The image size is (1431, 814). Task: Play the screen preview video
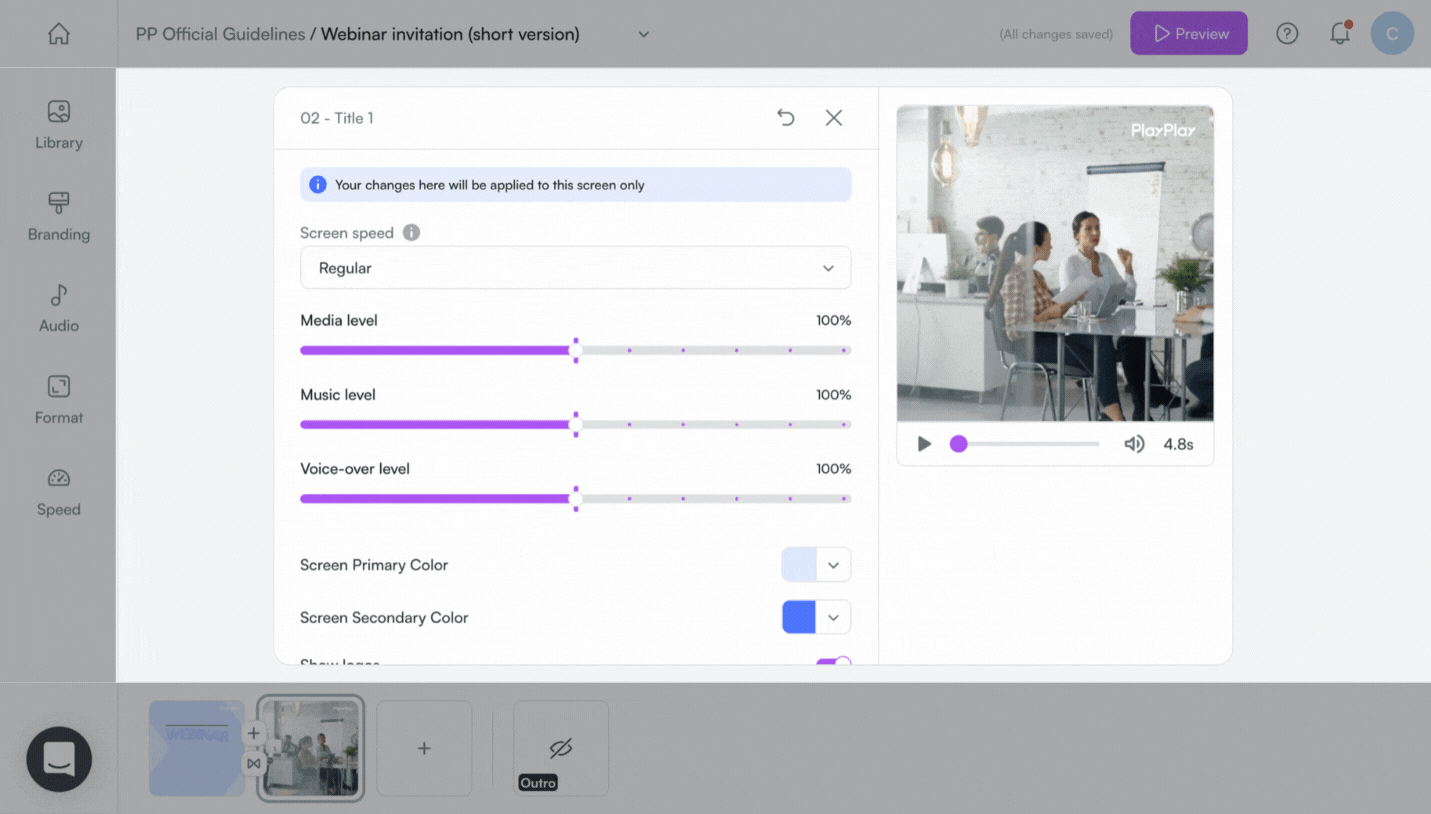[924, 444]
